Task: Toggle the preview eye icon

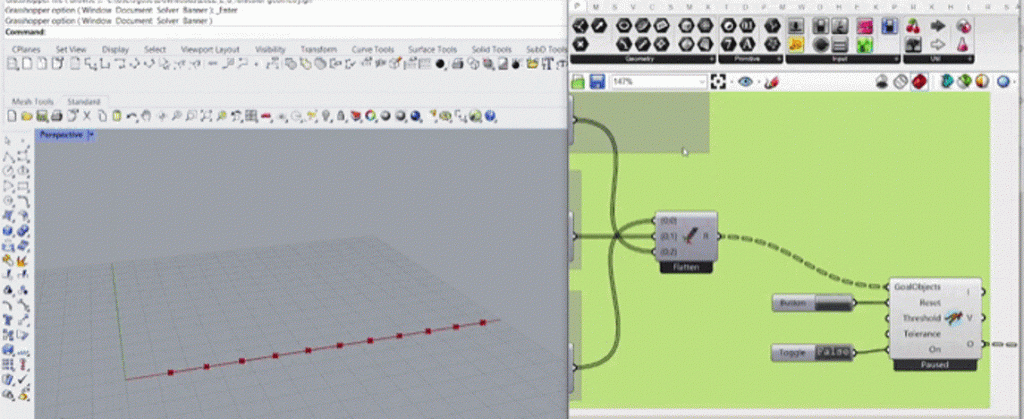Action: pyautogui.click(x=745, y=82)
